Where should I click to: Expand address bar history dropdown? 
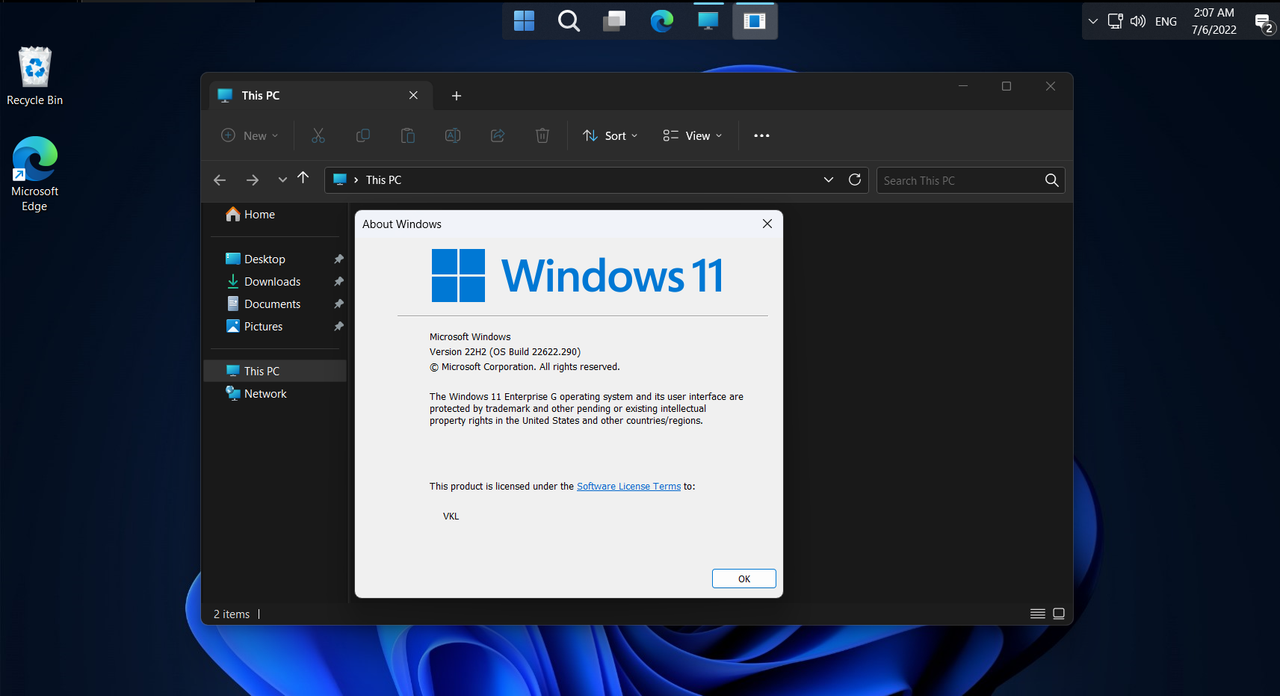[x=828, y=180]
